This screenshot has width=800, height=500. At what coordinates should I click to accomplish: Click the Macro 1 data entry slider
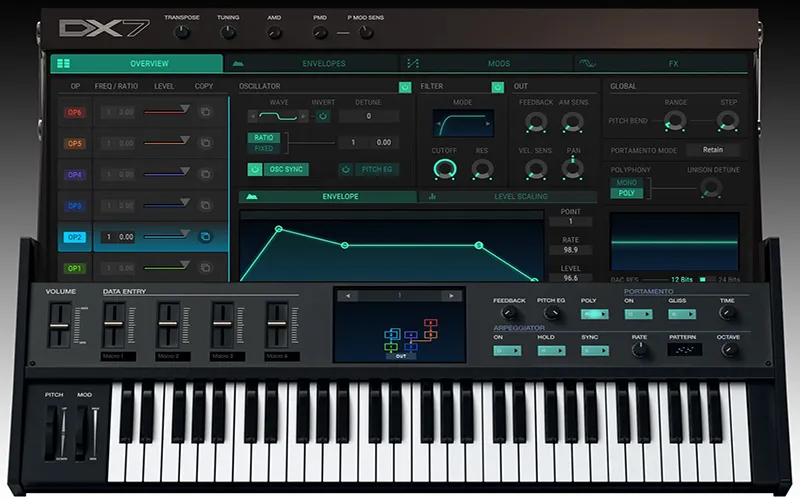tap(114, 325)
